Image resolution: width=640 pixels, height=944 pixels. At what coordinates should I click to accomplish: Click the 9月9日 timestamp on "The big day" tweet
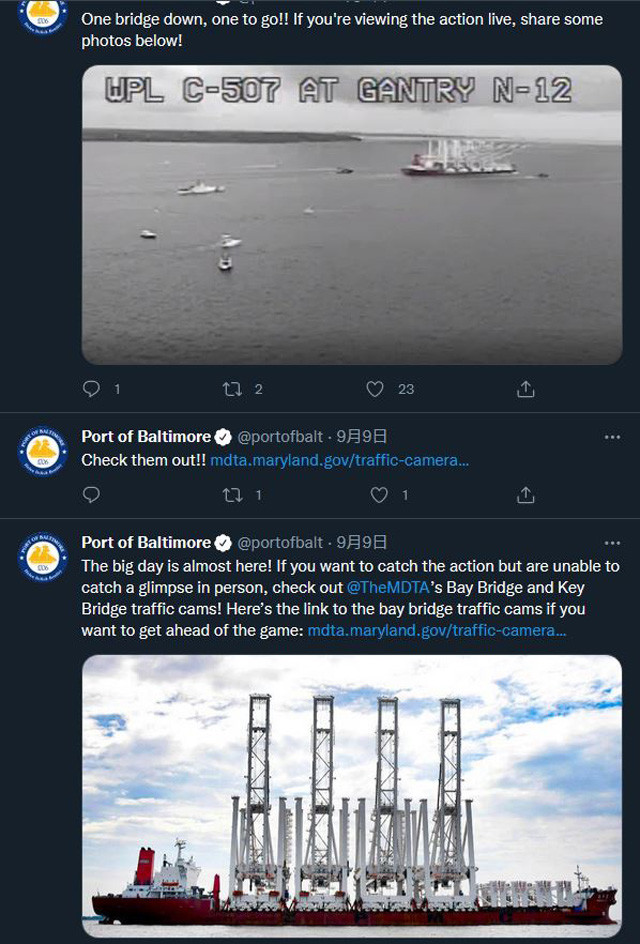tap(362, 543)
